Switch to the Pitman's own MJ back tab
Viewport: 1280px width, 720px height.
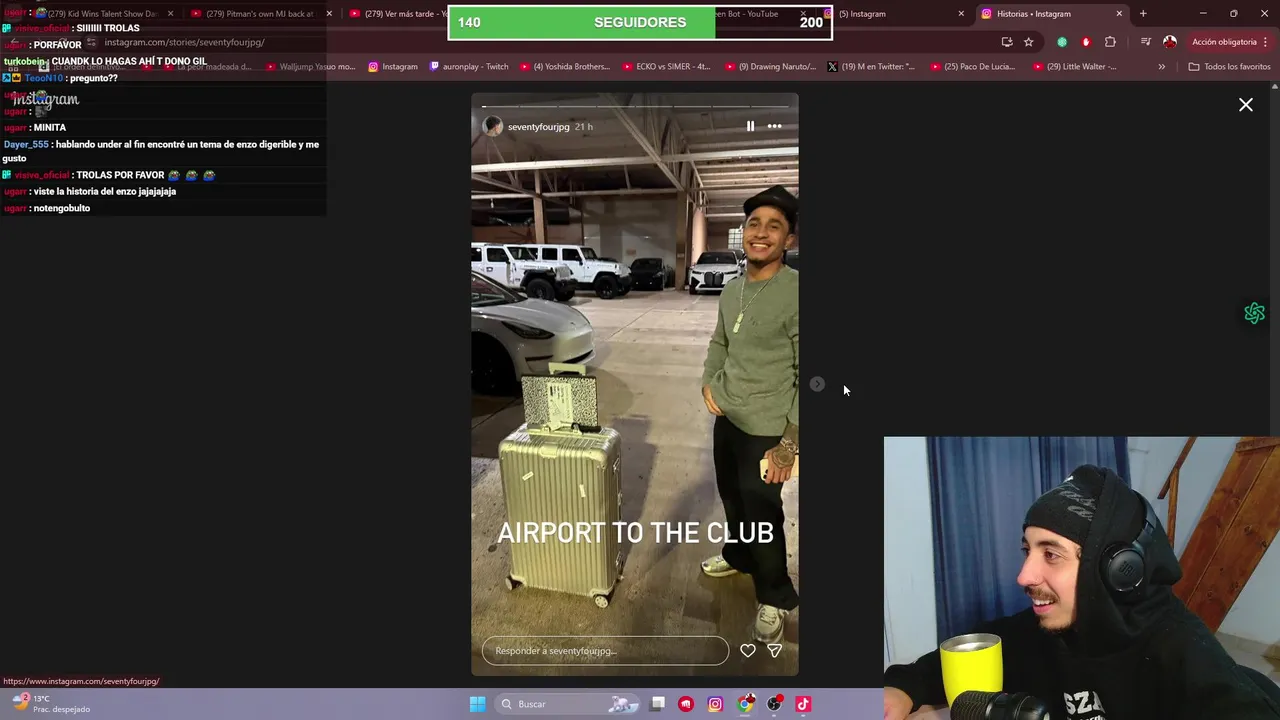coord(258,14)
